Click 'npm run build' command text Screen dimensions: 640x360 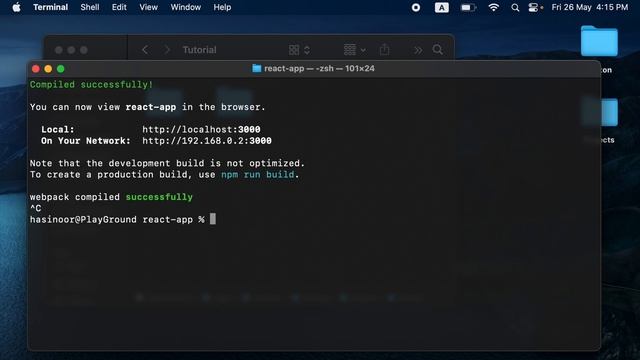pos(258,175)
